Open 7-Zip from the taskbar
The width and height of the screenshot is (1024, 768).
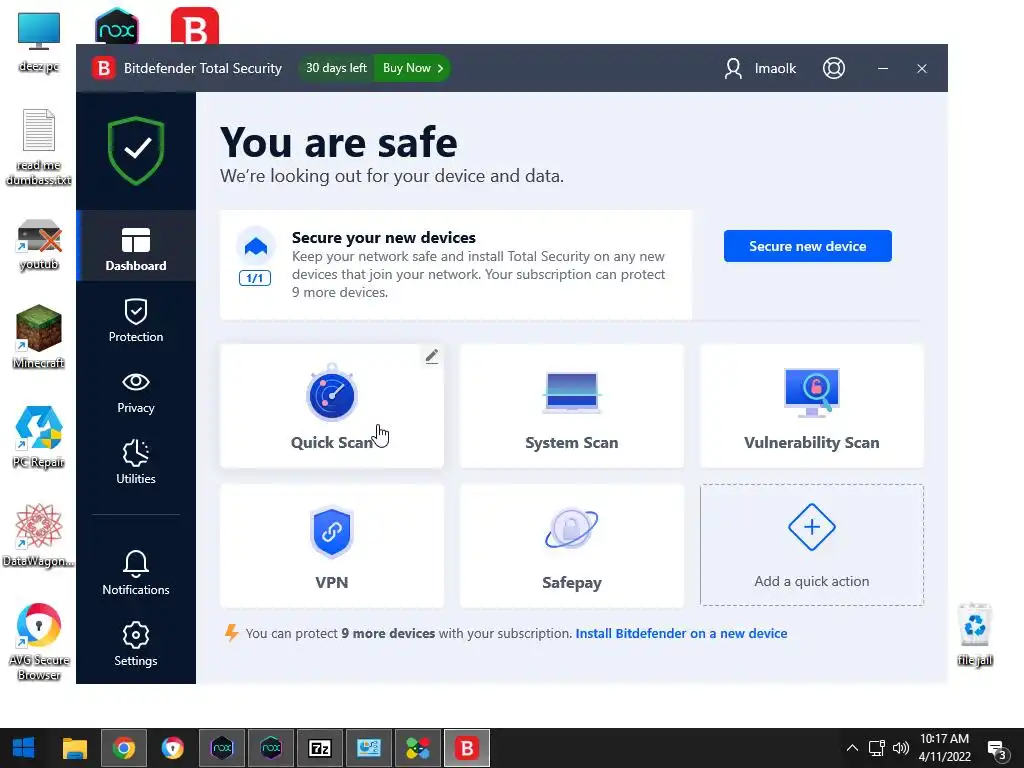tap(319, 748)
